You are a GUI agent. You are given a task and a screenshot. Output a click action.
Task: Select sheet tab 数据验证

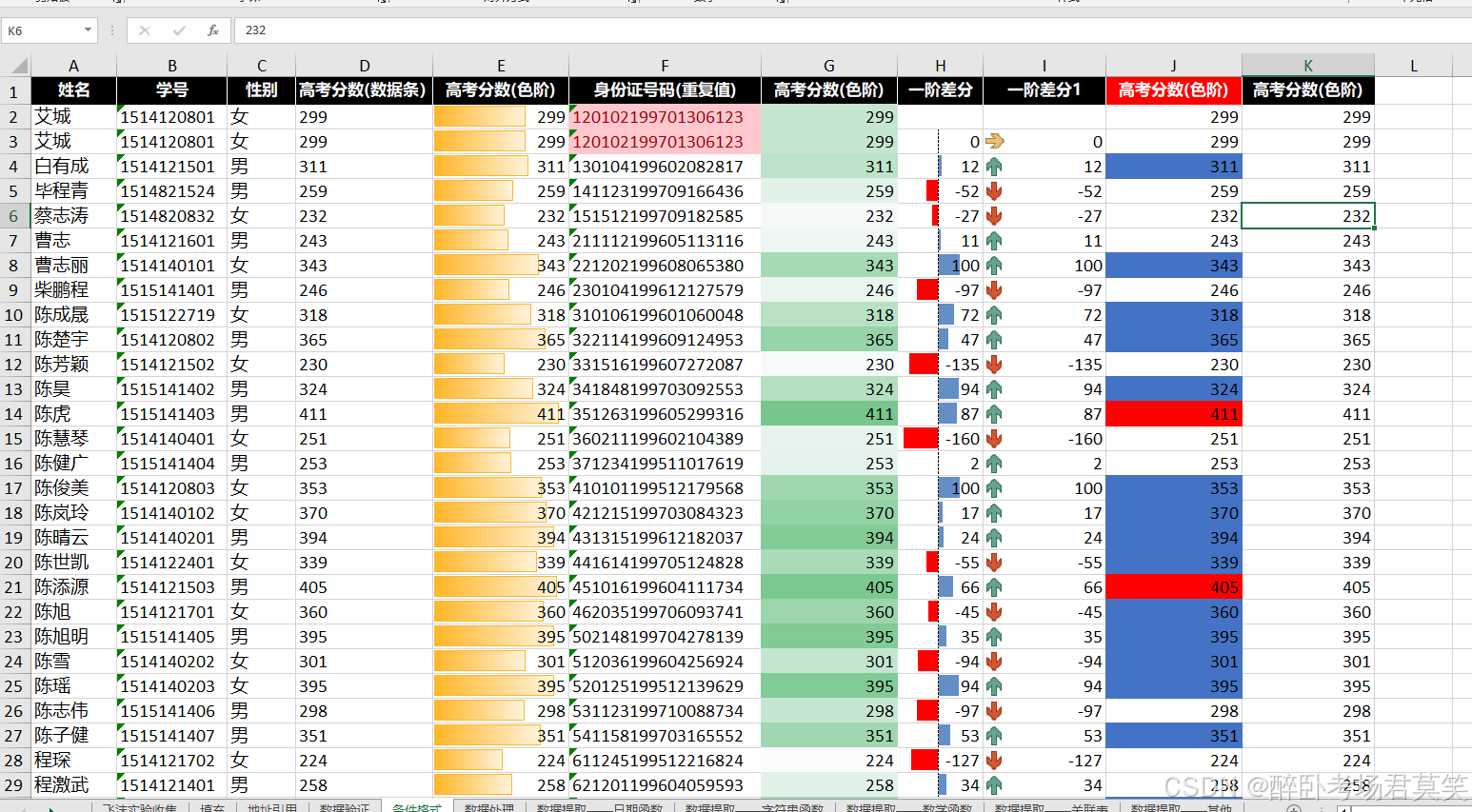click(344, 807)
